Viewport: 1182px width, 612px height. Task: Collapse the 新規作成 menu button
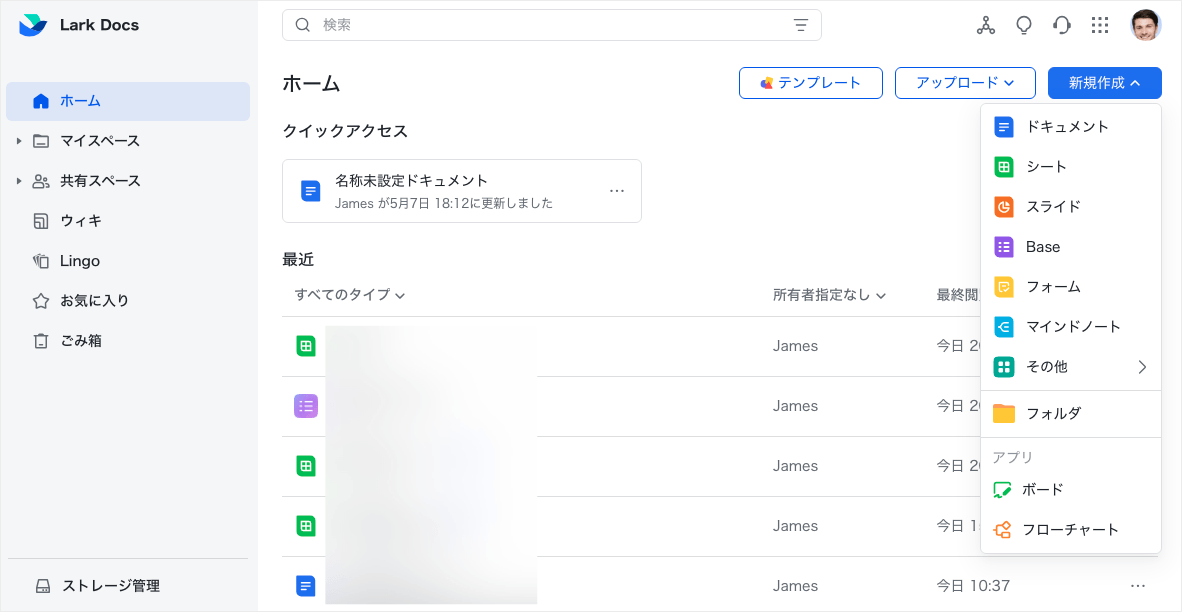click(1104, 83)
